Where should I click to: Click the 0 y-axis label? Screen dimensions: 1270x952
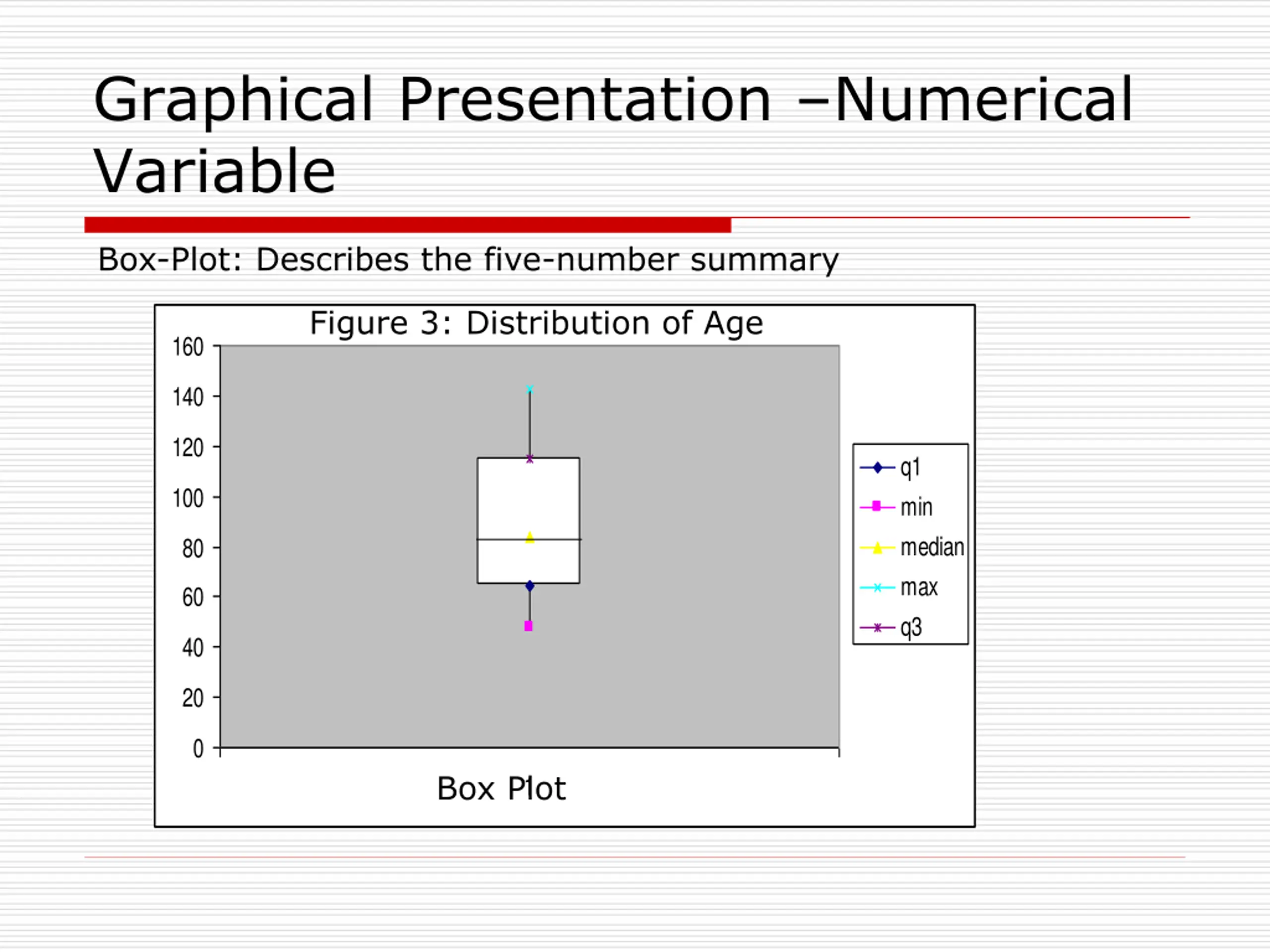(198, 748)
